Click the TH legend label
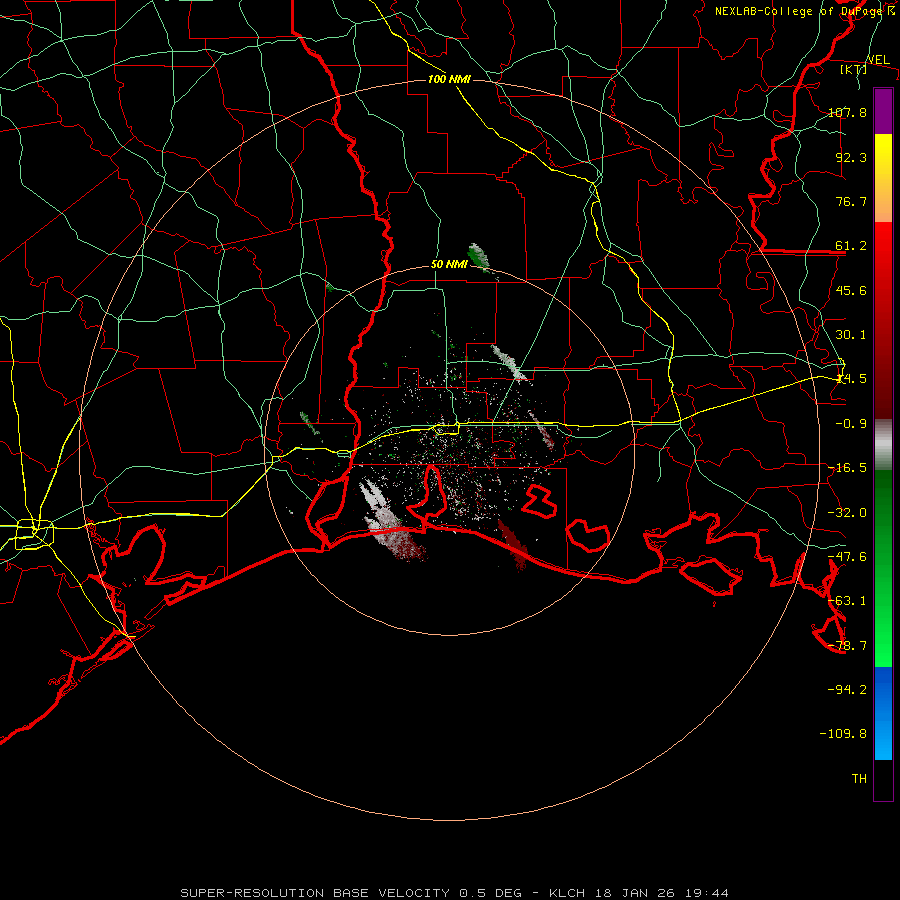This screenshot has width=900, height=900. 859,778
